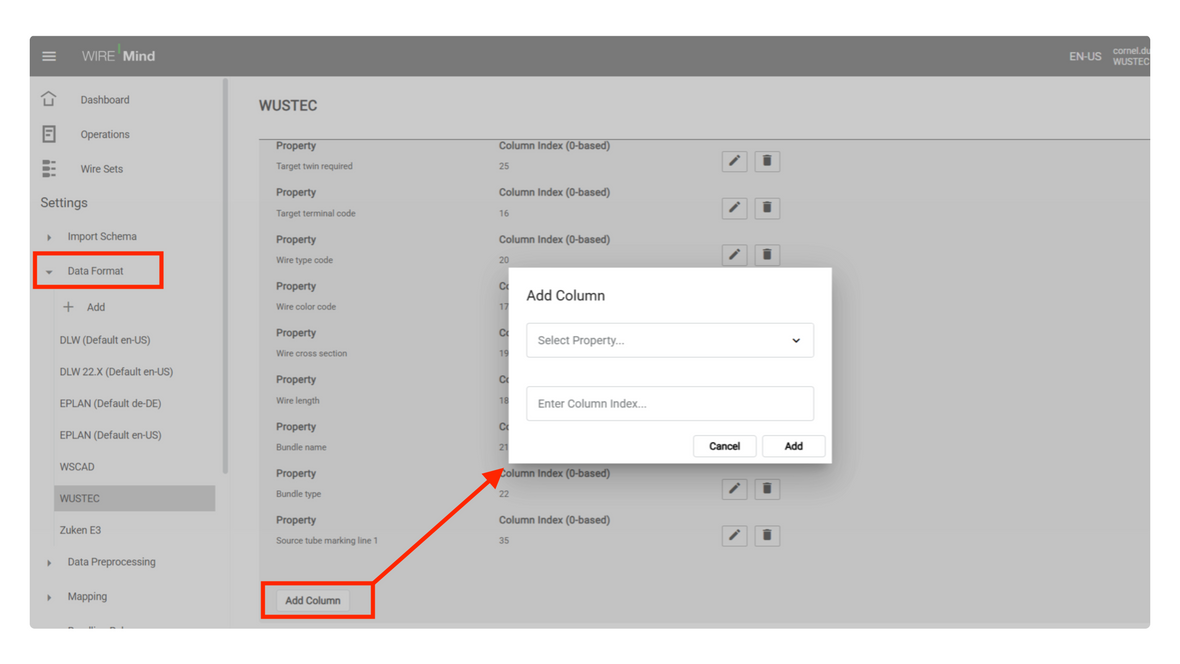Focus the Enter Column Index field
Screen dimensions: 1180x664
[670, 404]
